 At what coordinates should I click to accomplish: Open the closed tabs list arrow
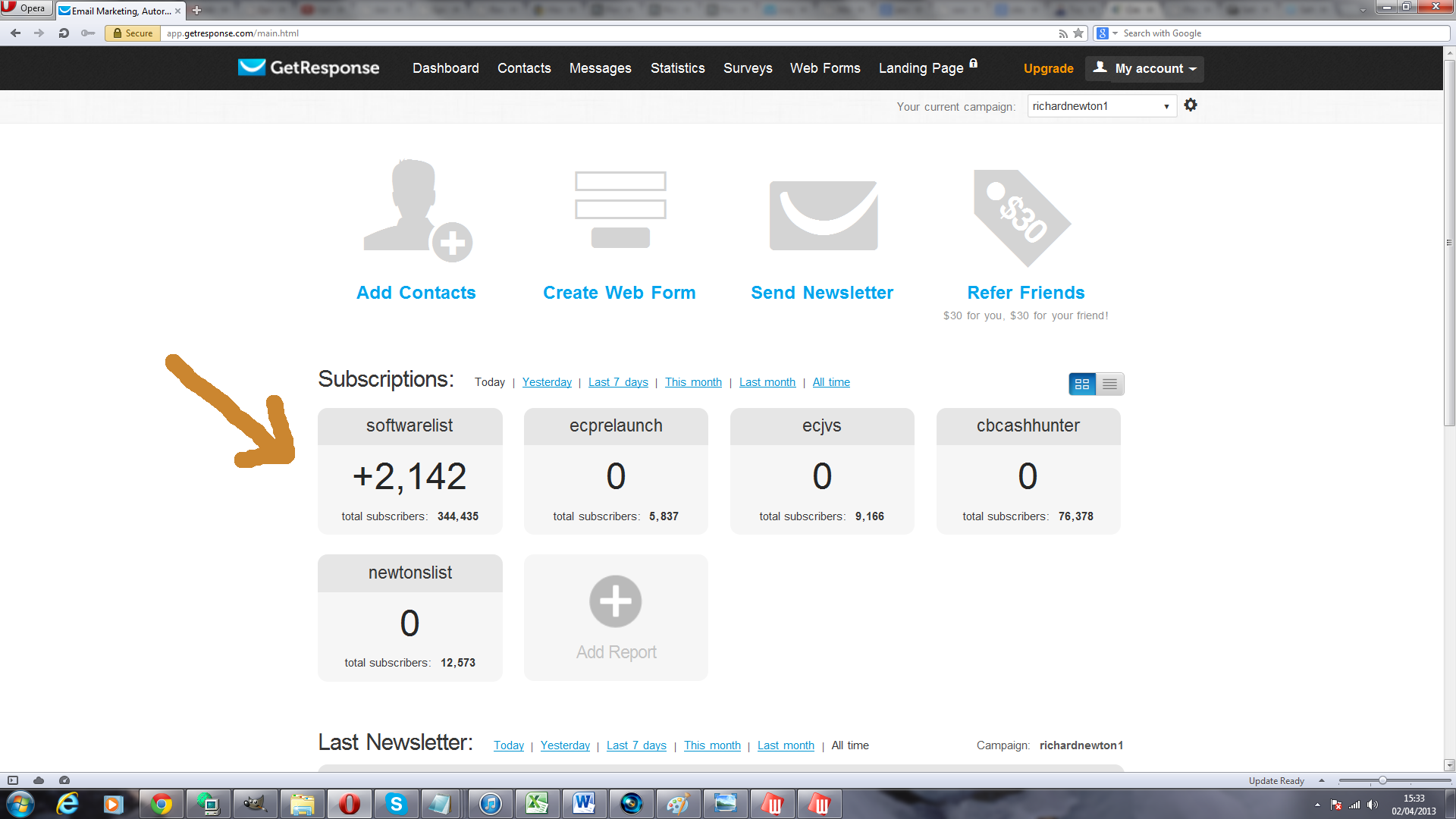click(1363, 10)
